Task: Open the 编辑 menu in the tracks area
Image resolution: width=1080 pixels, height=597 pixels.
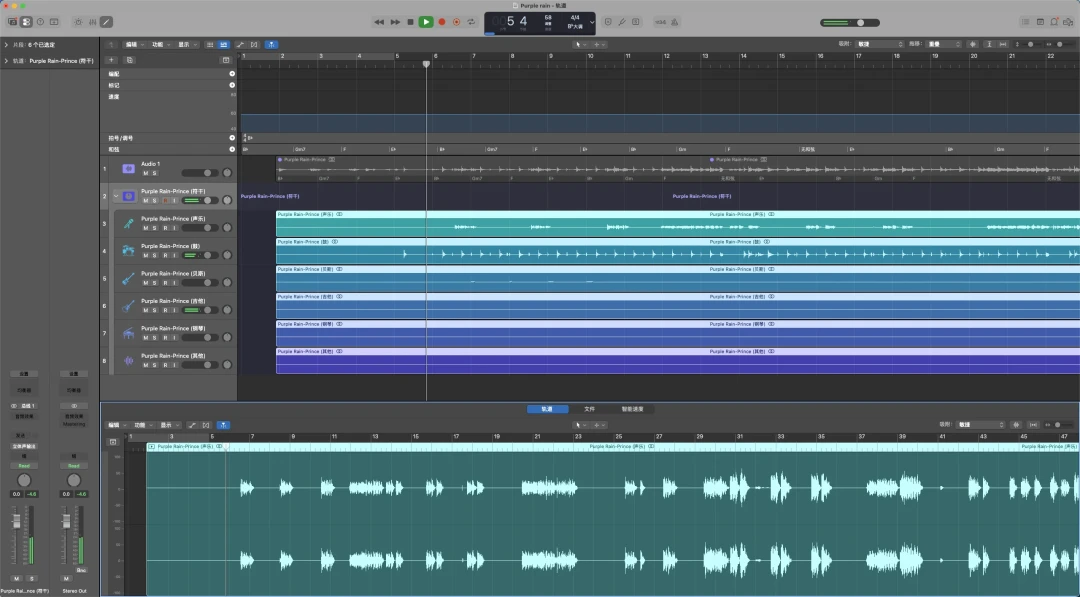Action: click(x=134, y=44)
